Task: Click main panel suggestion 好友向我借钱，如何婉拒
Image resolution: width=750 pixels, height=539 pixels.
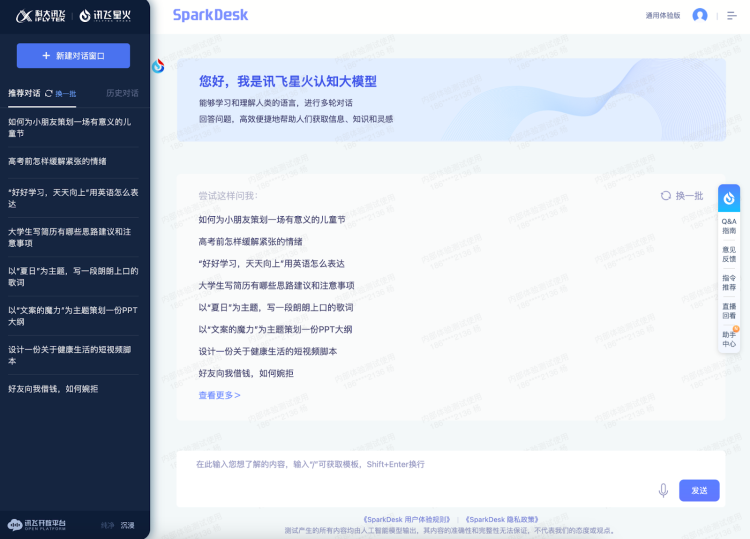Action: click(x=246, y=374)
